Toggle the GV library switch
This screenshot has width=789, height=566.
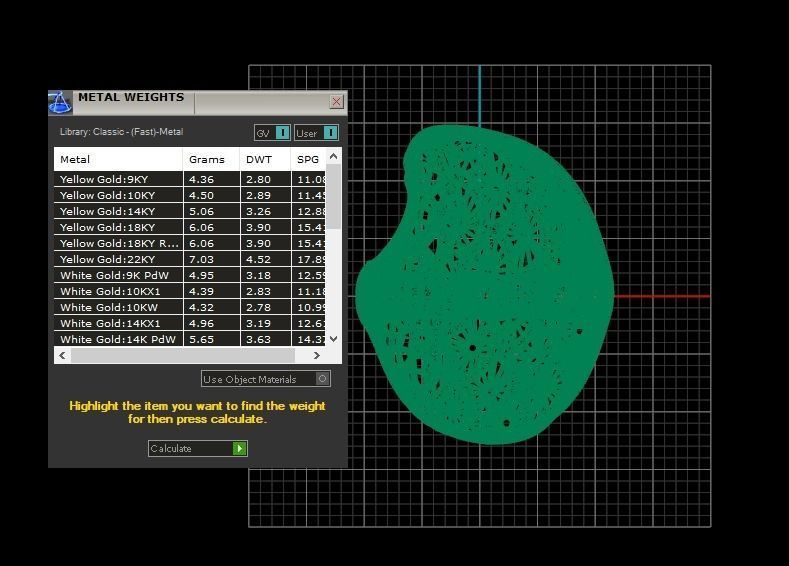tap(272, 133)
